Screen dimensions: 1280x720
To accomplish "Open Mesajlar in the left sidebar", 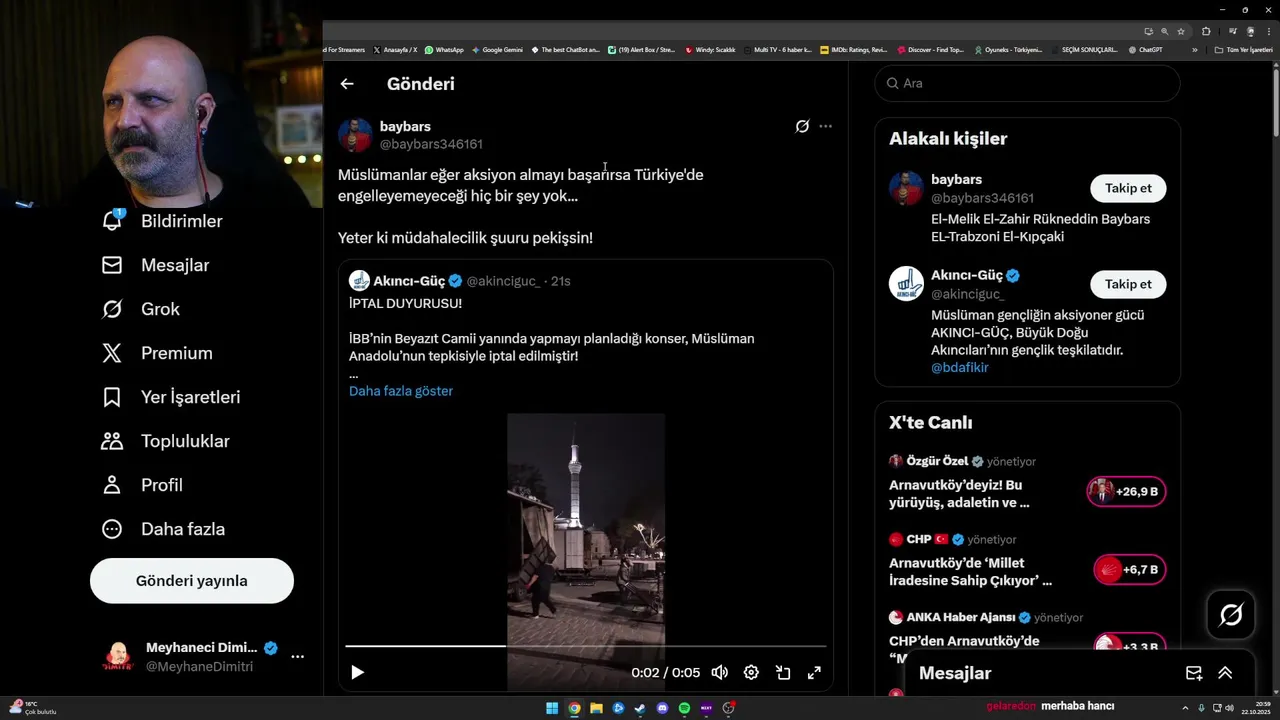I will (156, 265).
